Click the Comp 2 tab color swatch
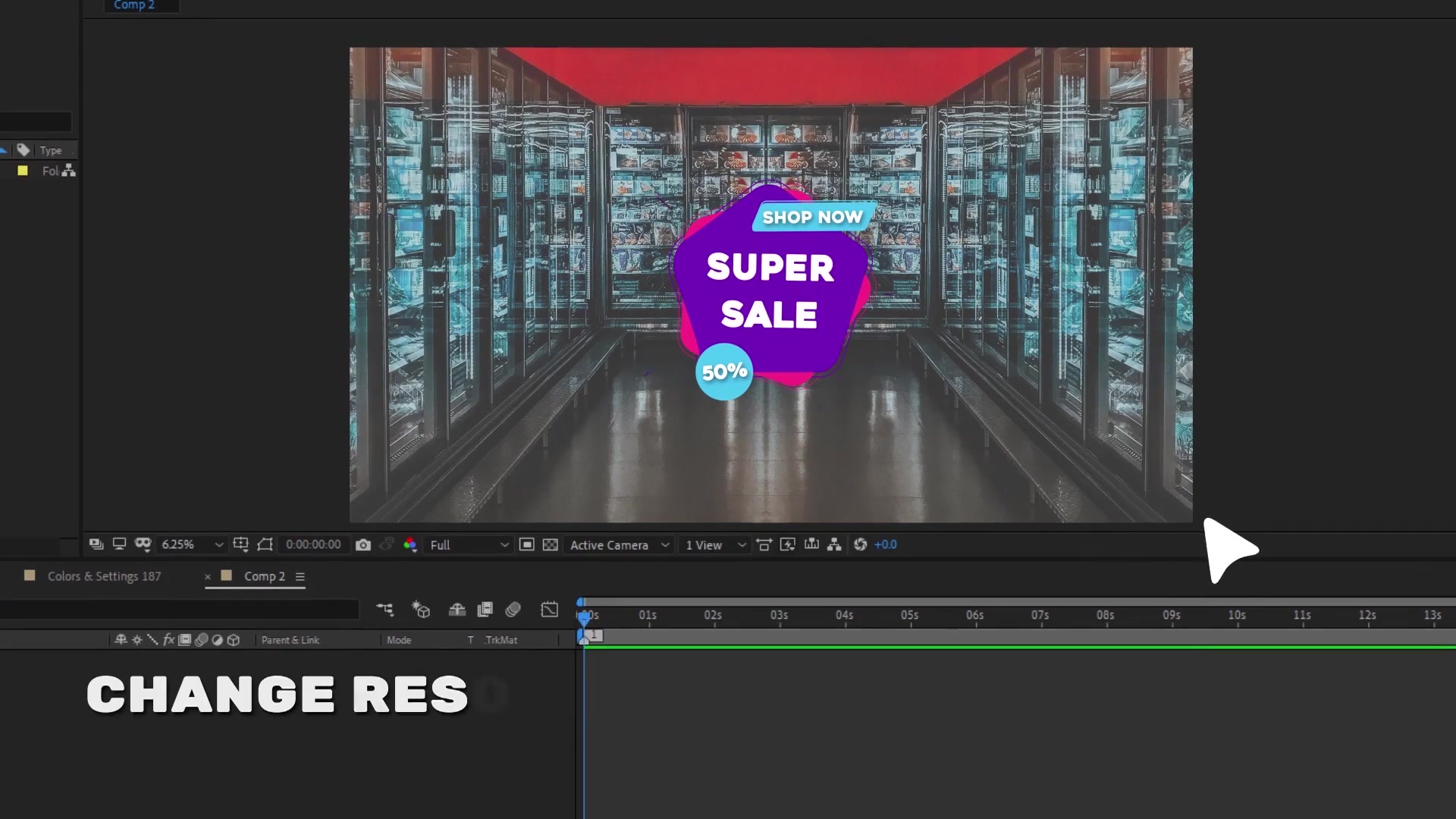The image size is (1456, 819). click(226, 576)
